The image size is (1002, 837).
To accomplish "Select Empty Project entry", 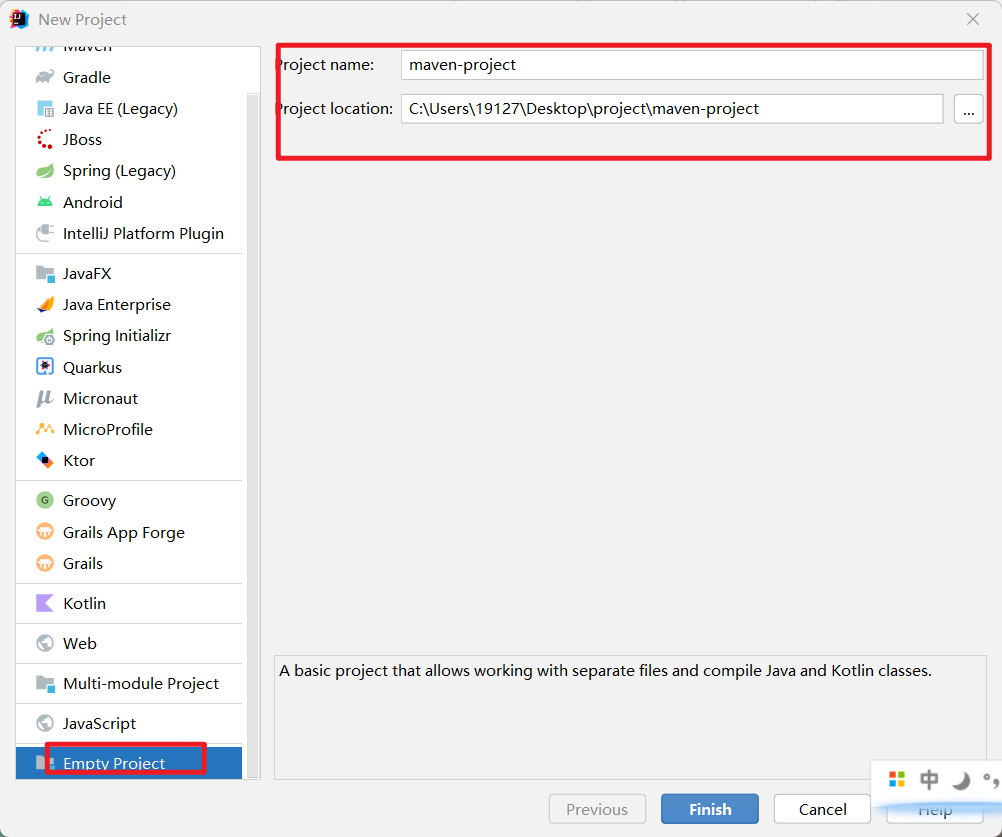I will pos(129,763).
